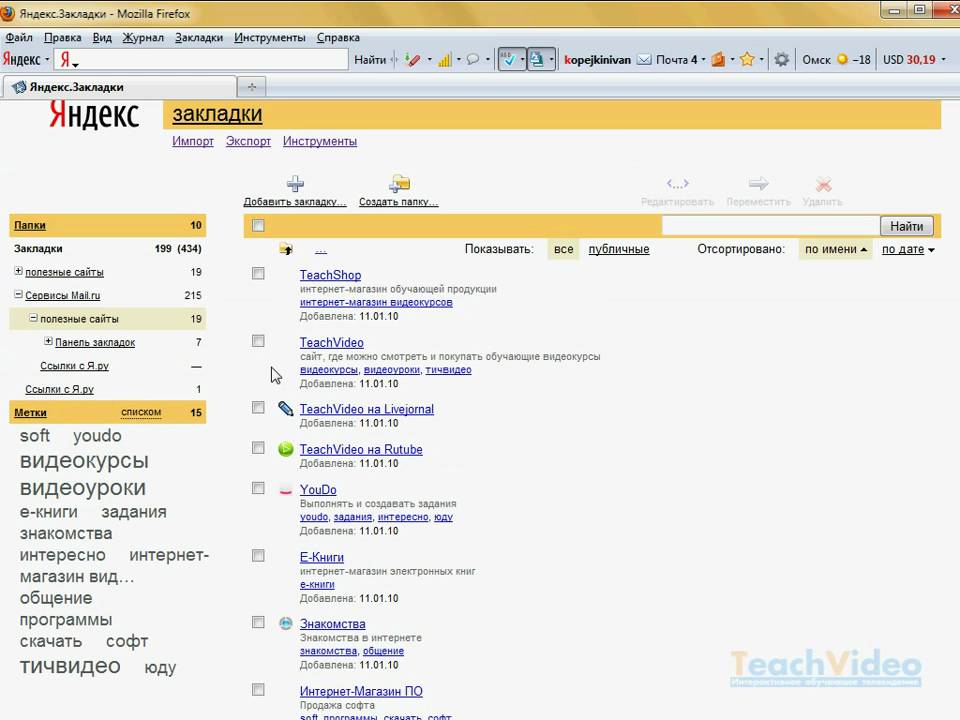Click the Yandex logo on the page

[94, 114]
